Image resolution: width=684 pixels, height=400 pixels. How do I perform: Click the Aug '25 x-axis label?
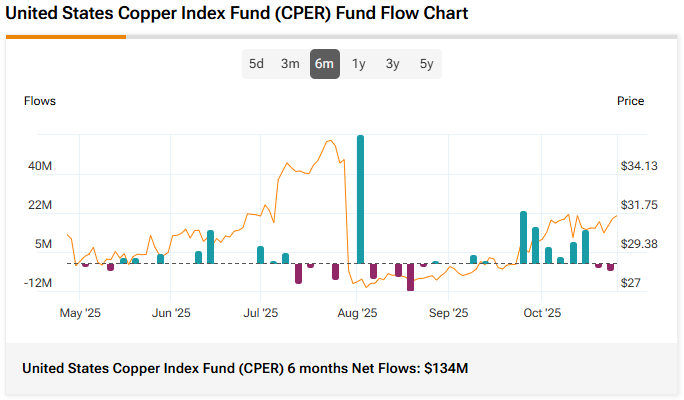pos(357,313)
